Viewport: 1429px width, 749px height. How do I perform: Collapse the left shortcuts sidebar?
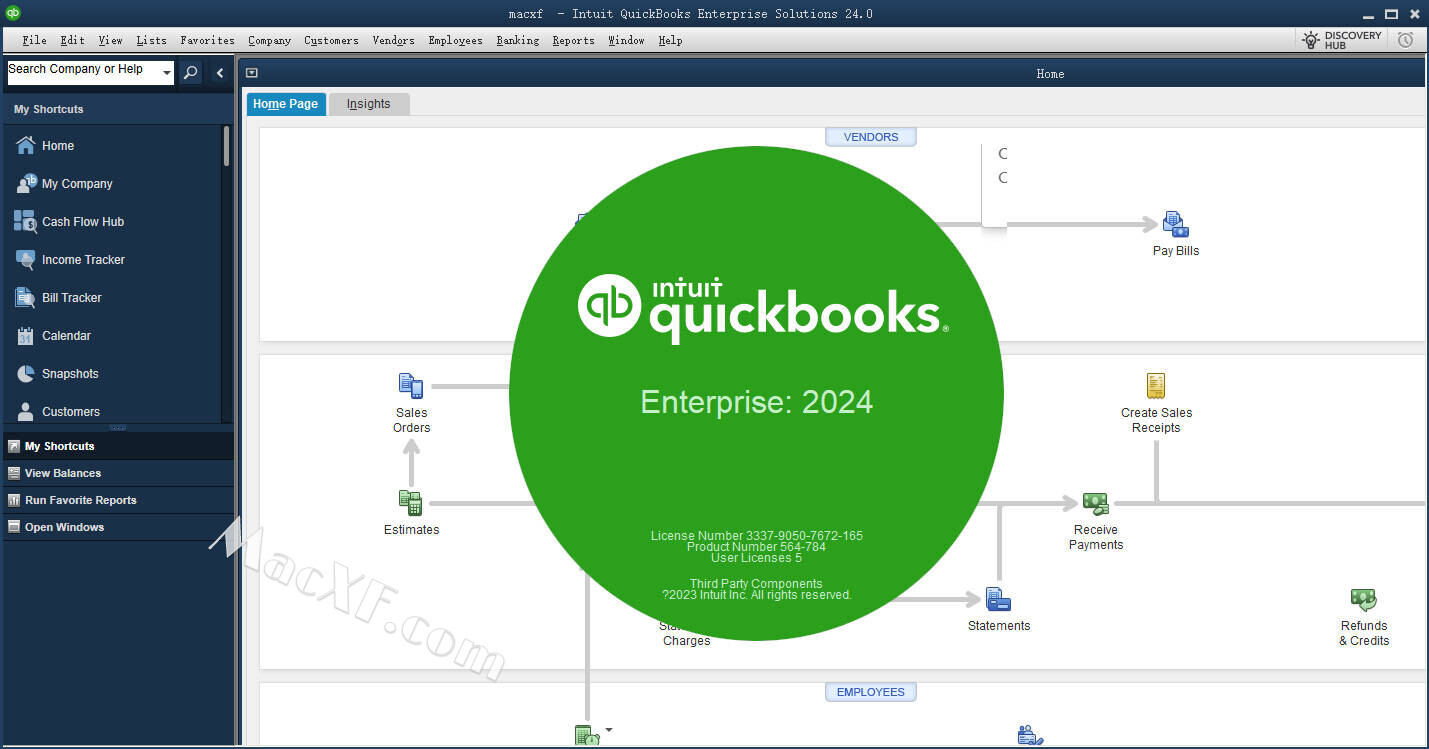click(x=220, y=72)
